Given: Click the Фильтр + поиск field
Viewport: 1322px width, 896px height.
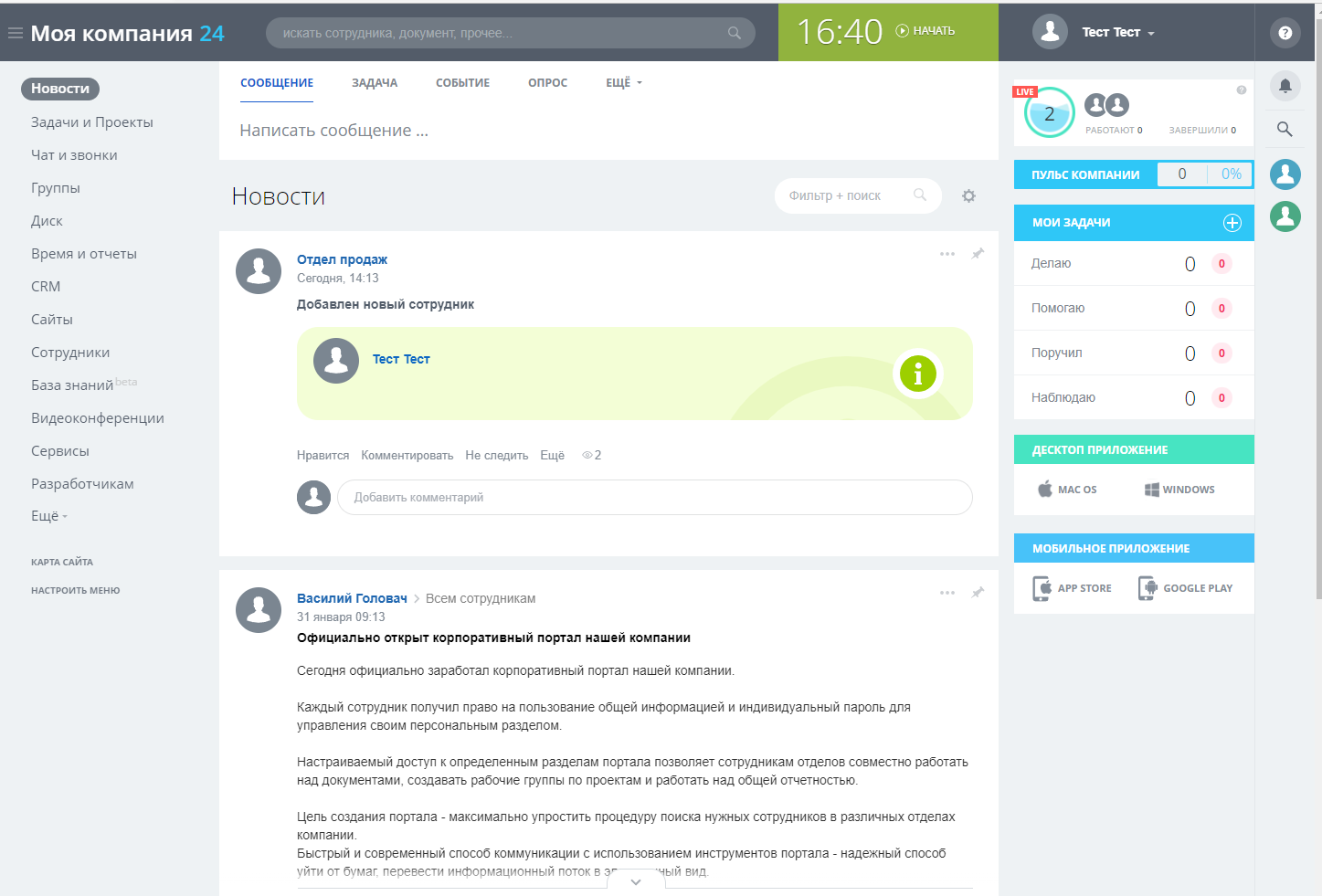Looking at the screenshot, I should (x=858, y=195).
